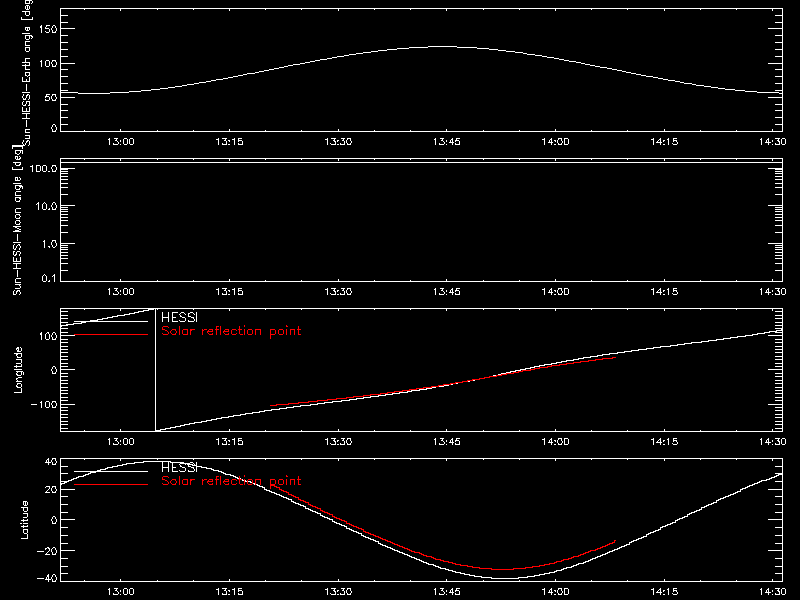800x600 pixels.
Task: Select the 10.0 tick label in Moon angle plot
Action: 46,206
